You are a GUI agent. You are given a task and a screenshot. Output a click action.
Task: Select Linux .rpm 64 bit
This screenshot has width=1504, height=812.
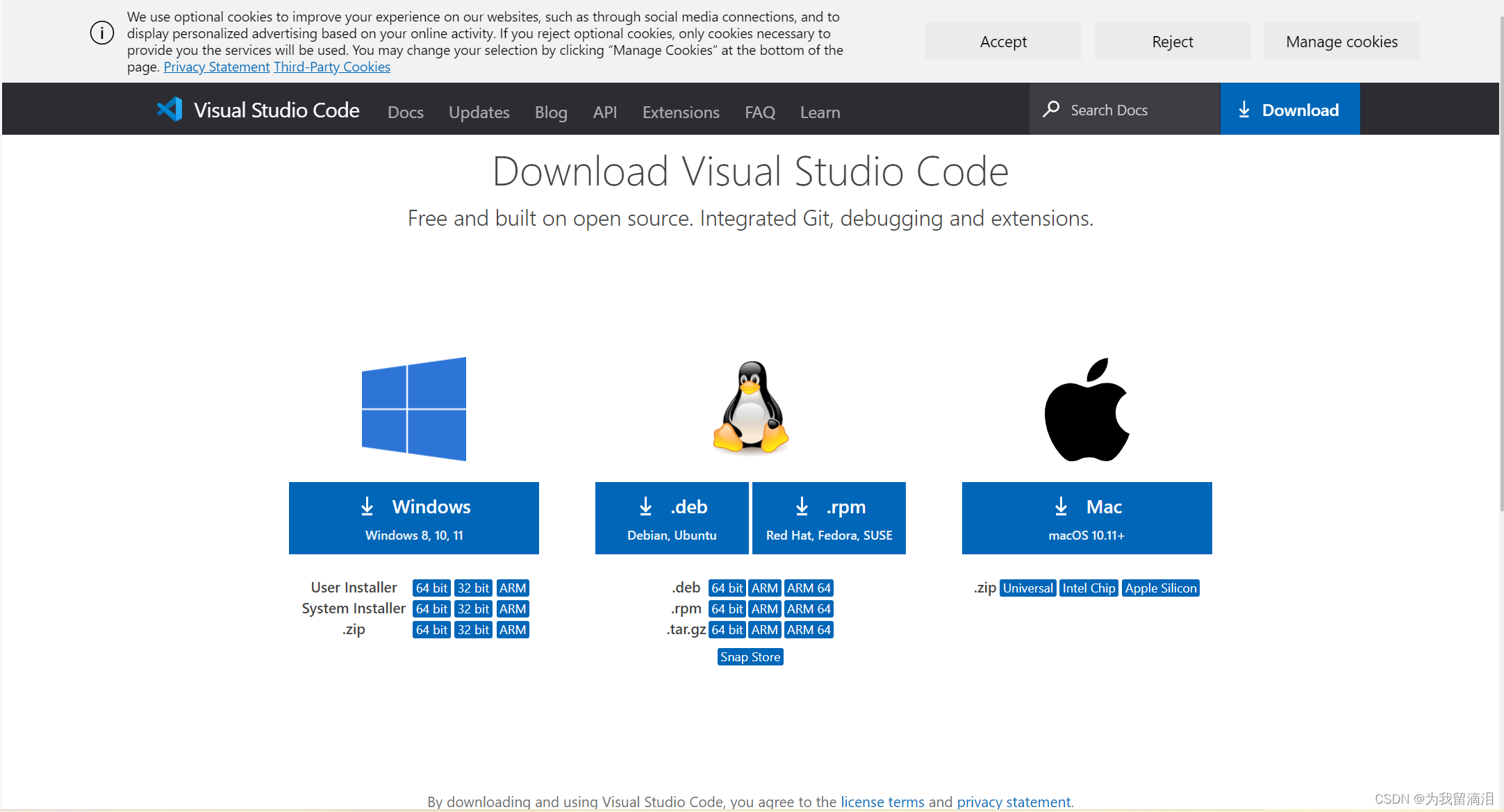pos(727,608)
